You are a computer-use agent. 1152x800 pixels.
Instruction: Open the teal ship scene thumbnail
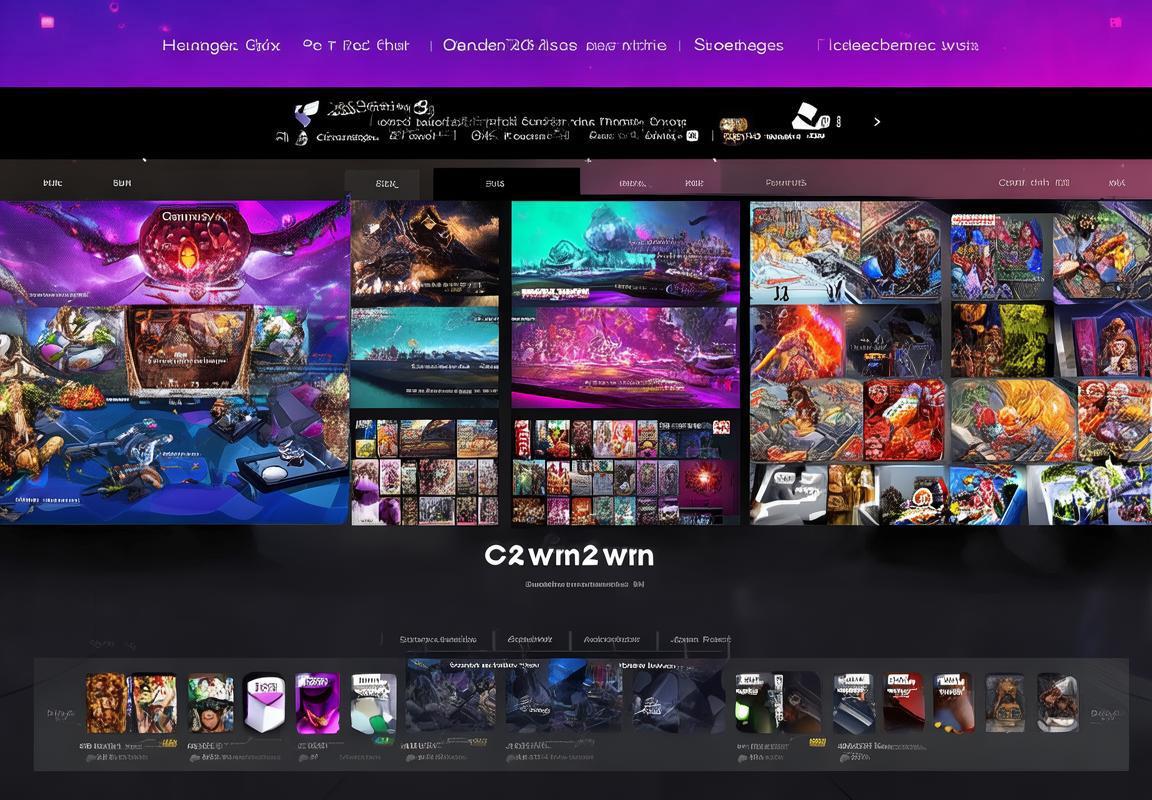click(626, 253)
